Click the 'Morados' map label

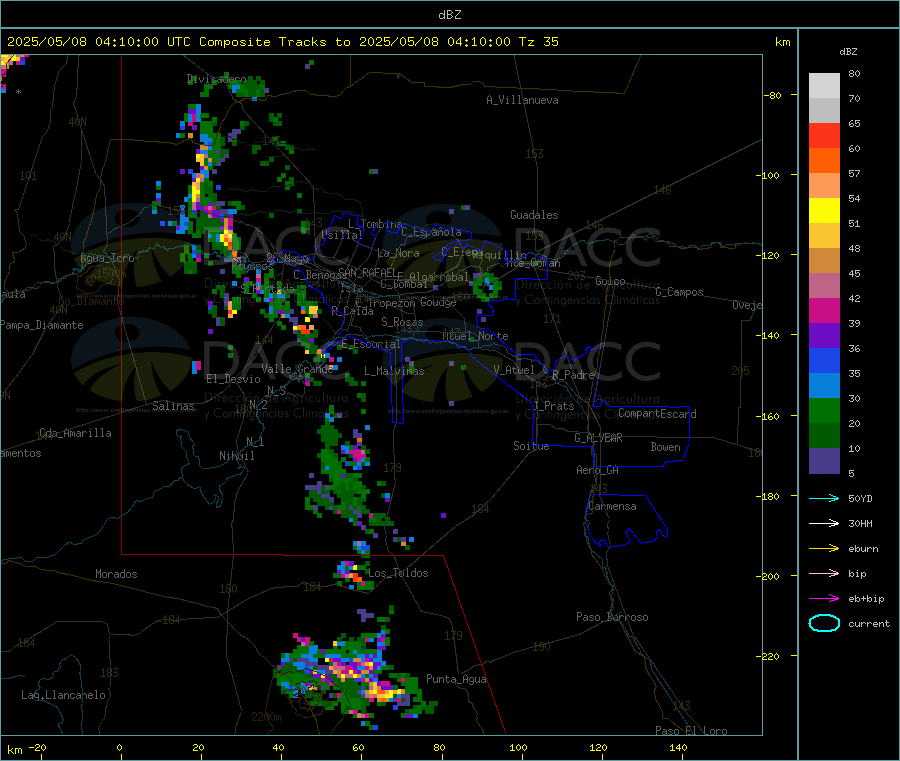click(117, 574)
